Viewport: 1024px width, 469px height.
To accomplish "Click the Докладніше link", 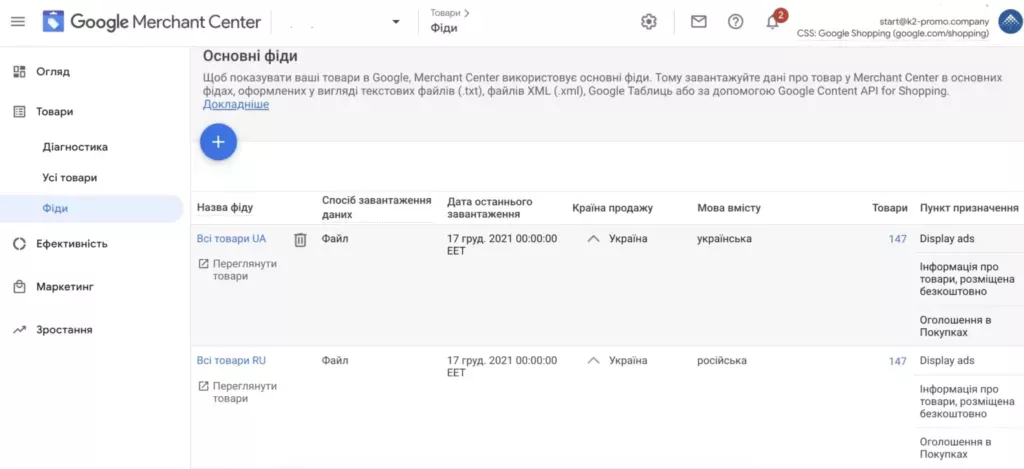I will pyautogui.click(x=236, y=105).
